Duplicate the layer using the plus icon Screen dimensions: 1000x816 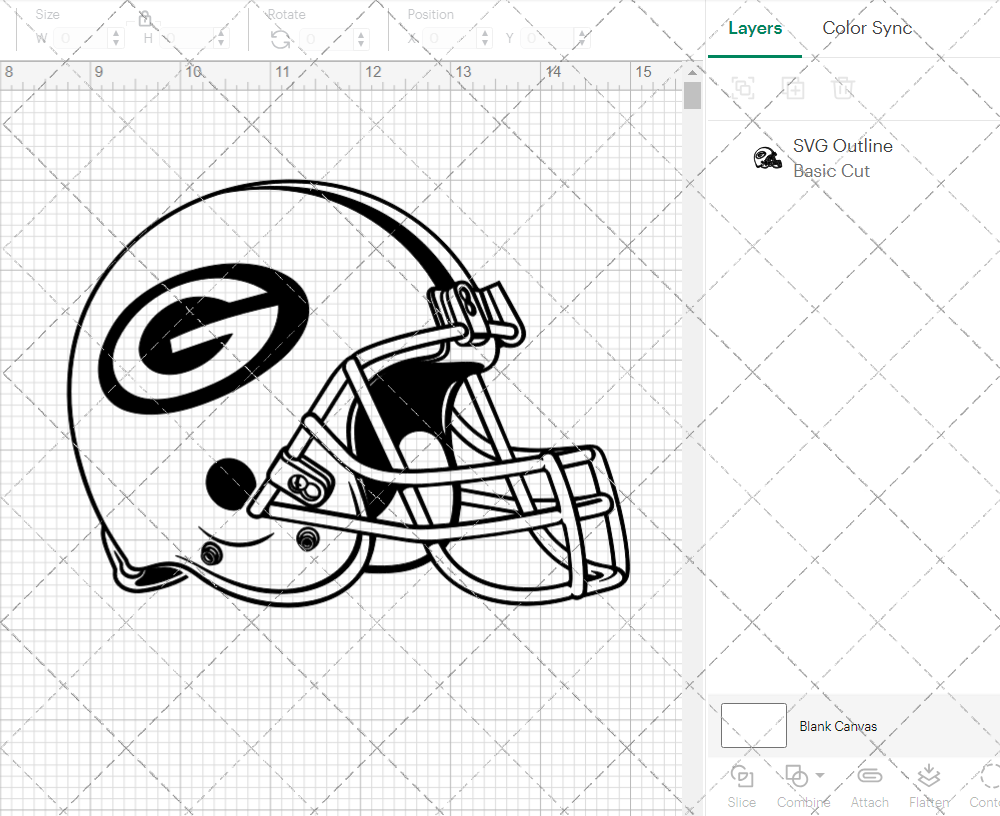coord(794,88)
